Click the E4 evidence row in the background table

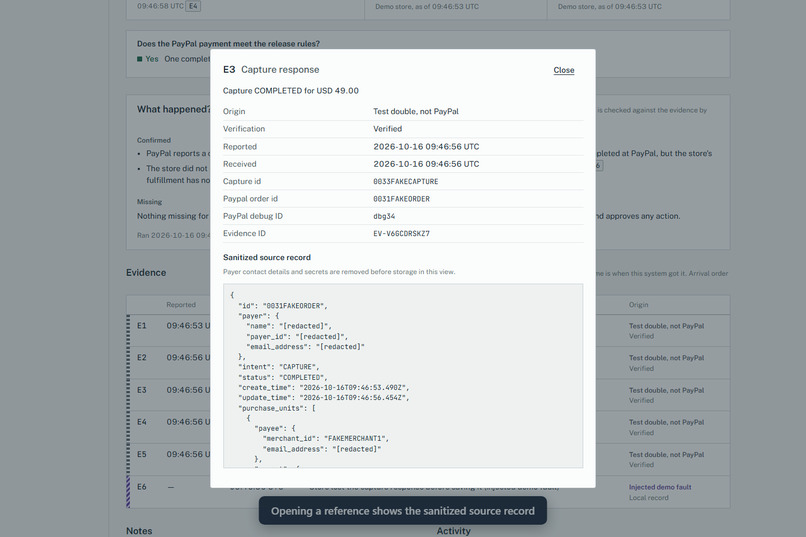[x=428, y=427]
